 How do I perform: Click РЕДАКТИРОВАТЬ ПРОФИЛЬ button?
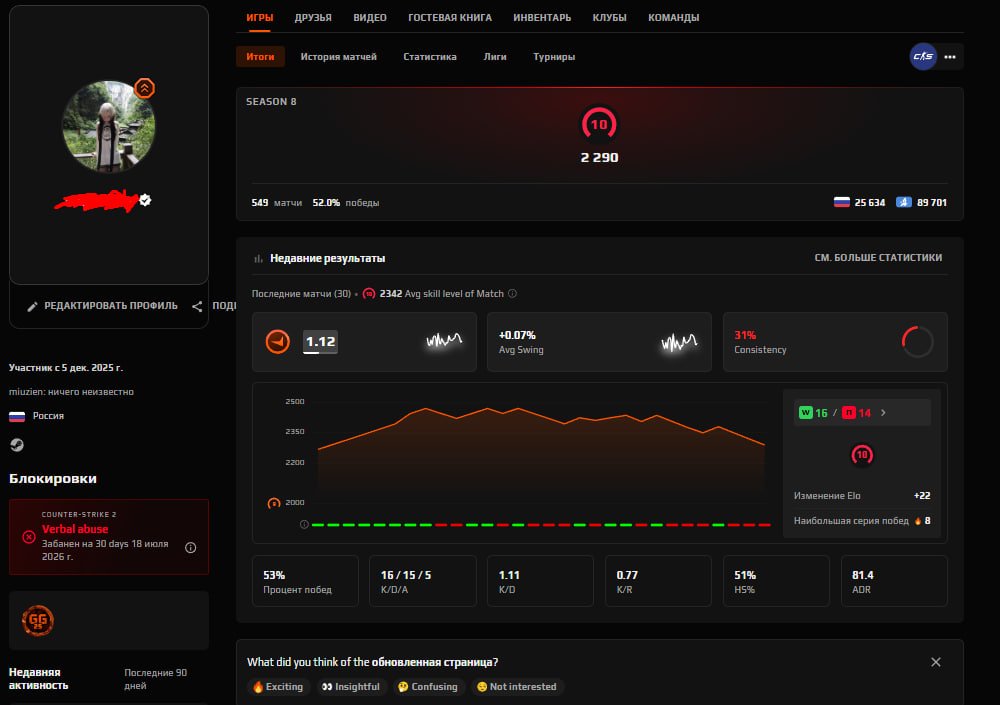pos(103,306)
